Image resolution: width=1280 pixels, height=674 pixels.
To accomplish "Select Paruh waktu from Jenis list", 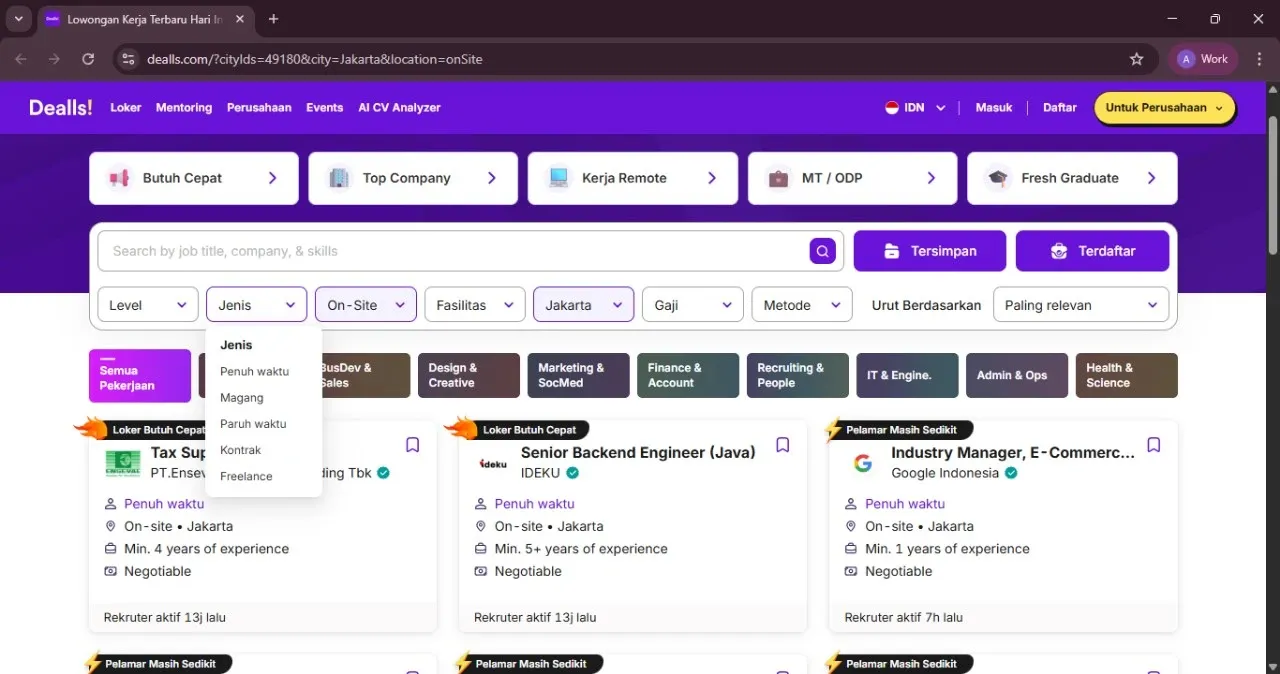I will tap(254, 424).
